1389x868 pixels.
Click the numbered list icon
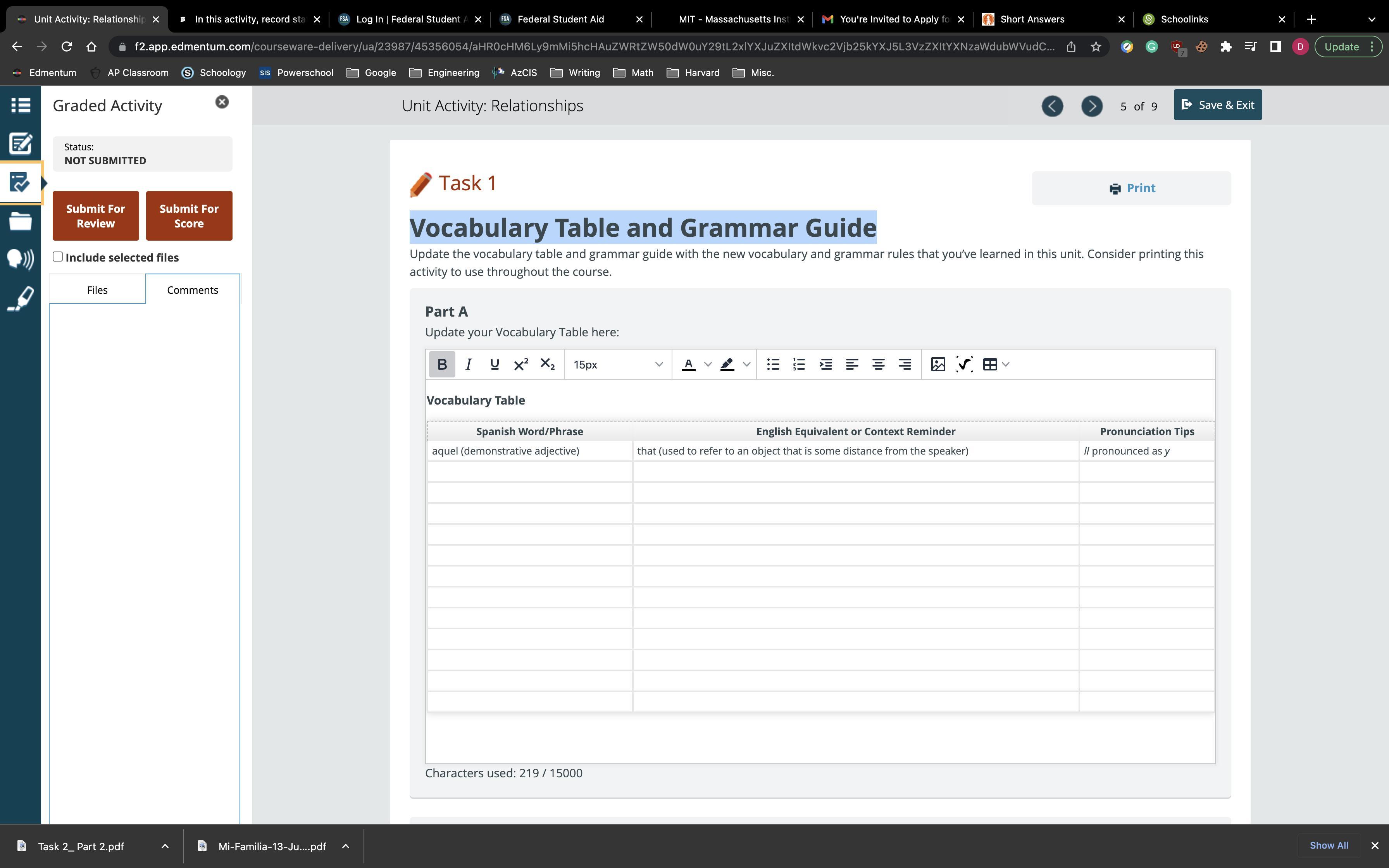click(x=799, y=365)
